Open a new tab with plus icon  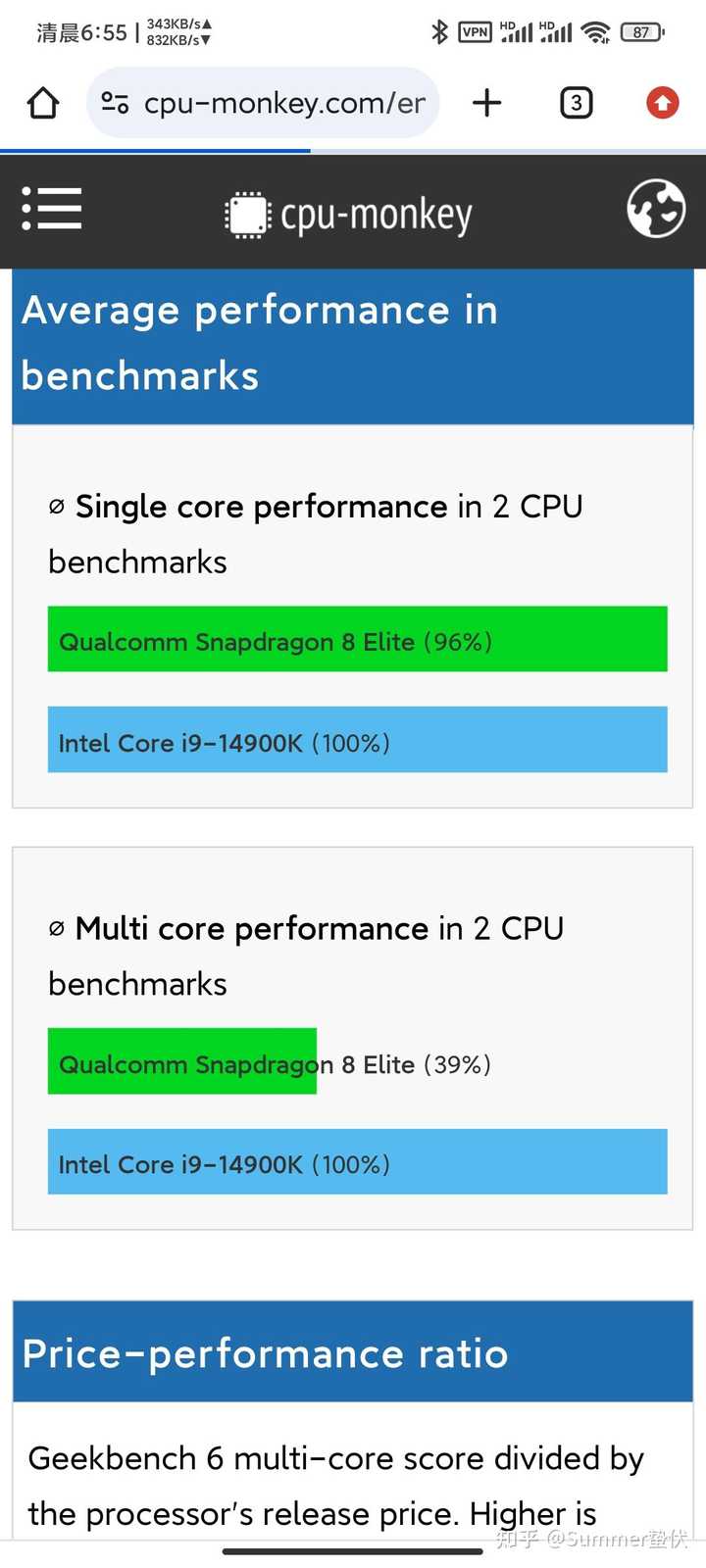coord(486,103)
